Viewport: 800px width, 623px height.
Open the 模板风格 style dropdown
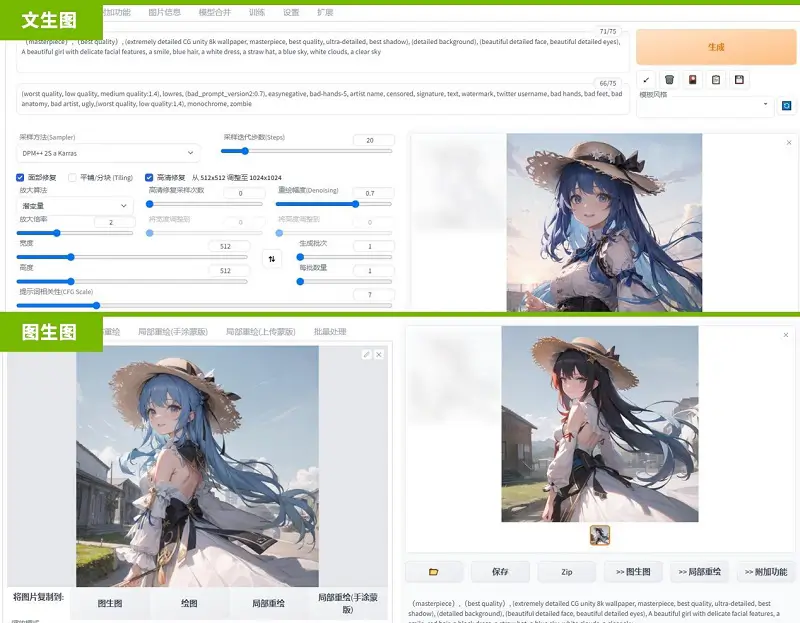(704, 105)
